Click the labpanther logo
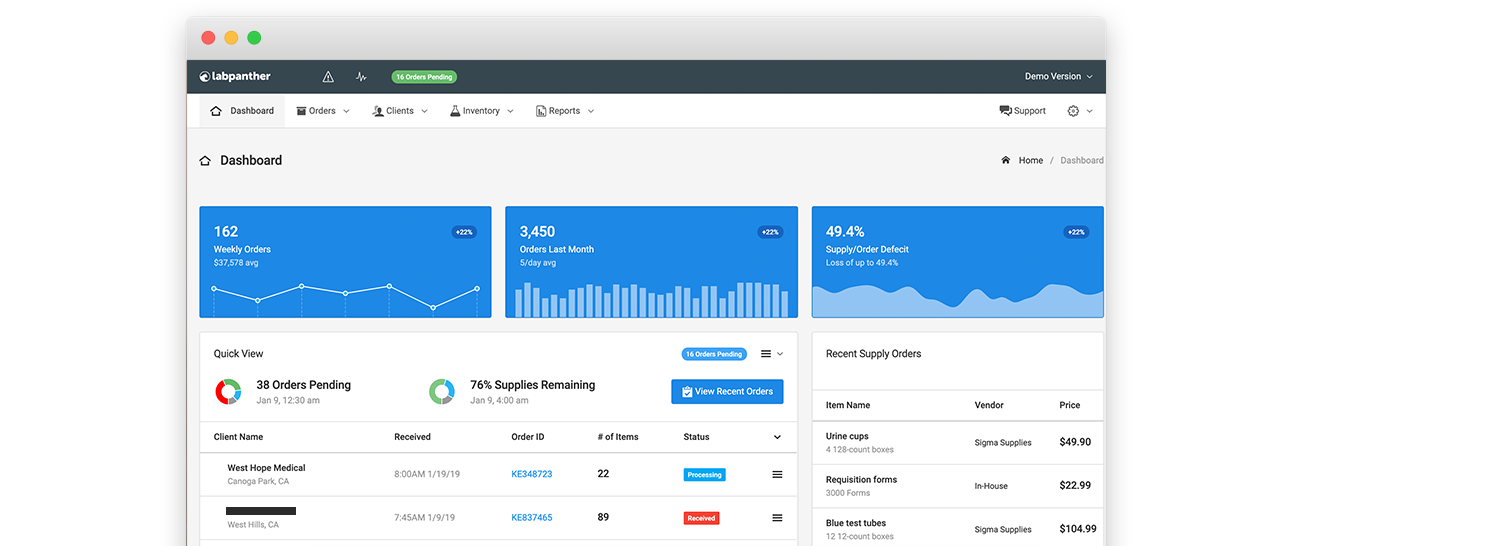 pyautogui.click(x=235, y=77)
